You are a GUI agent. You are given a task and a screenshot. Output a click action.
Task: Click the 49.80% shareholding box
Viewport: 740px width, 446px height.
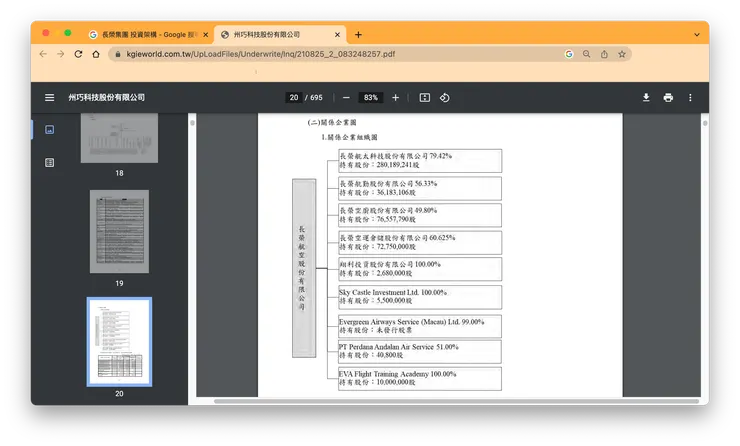click(420, 215)
